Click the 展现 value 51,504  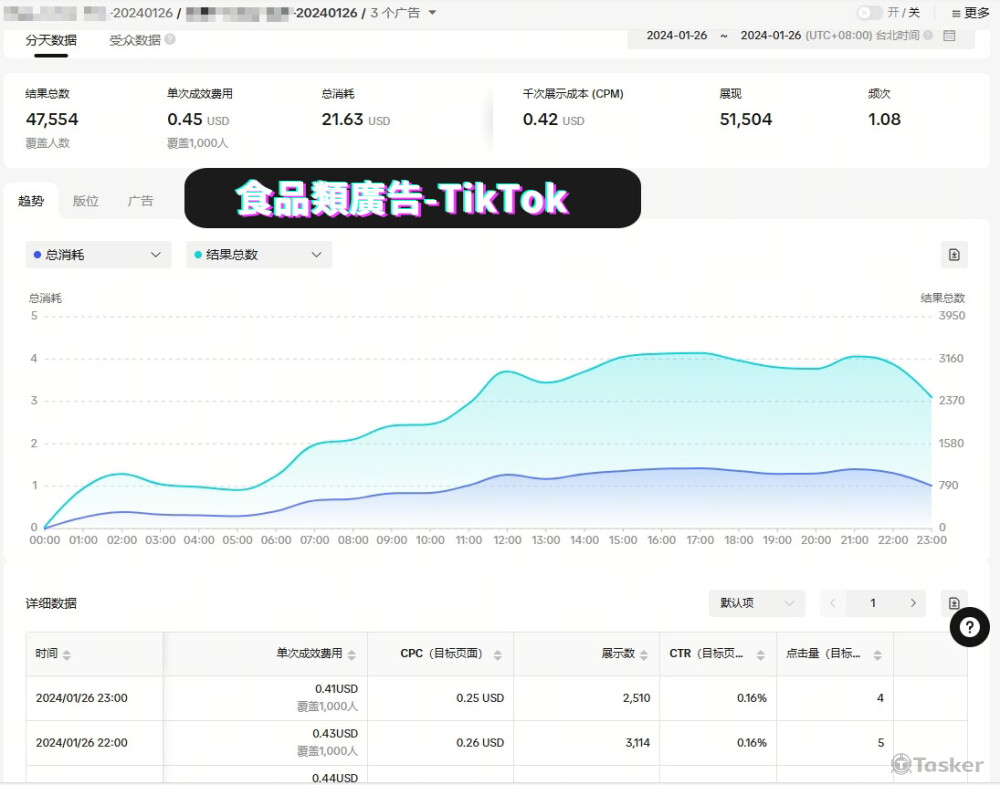(x=746, y=119)
